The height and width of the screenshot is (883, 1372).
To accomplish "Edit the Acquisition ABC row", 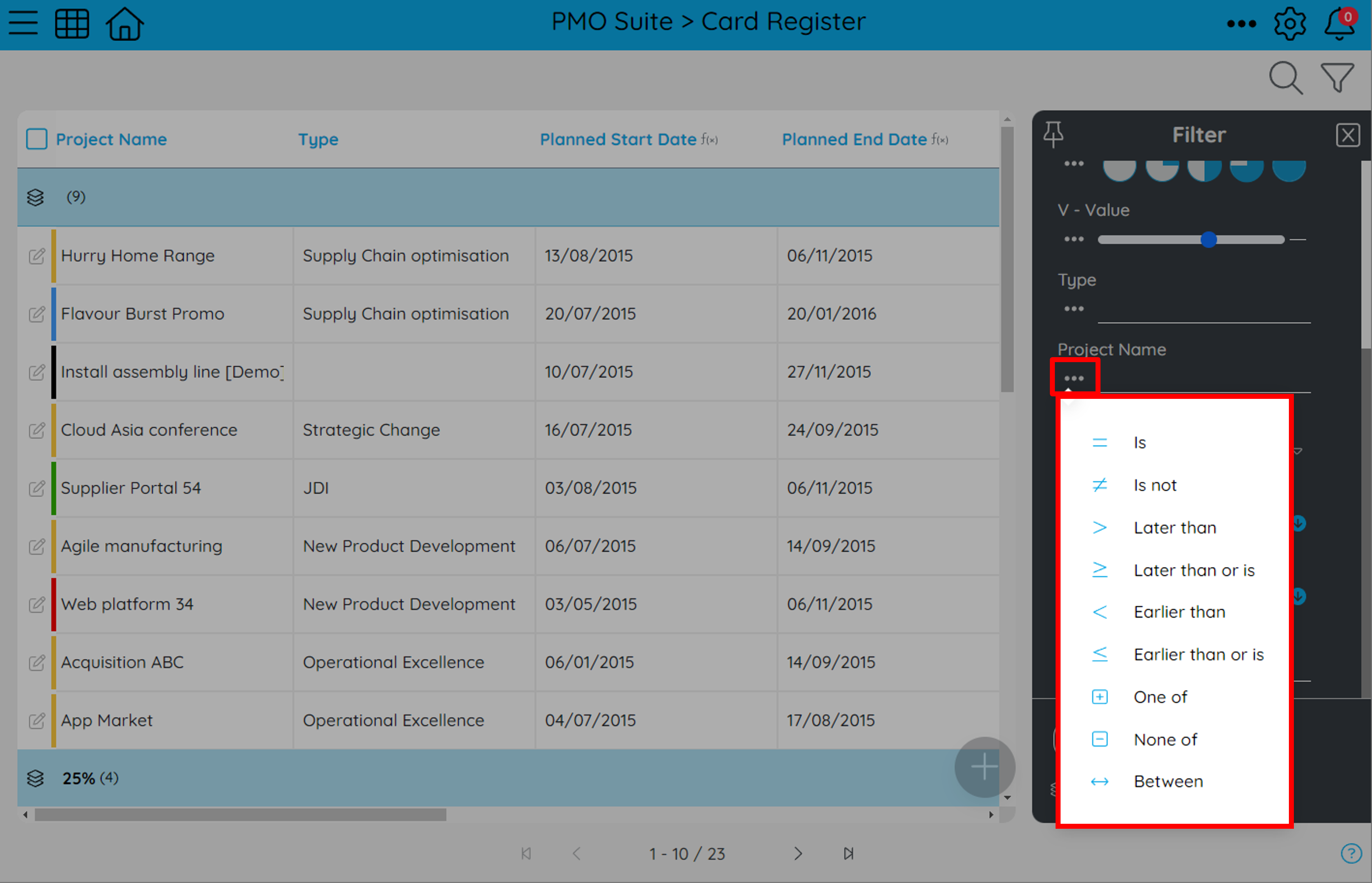I will pyautogui.click(x=37, y=662).
